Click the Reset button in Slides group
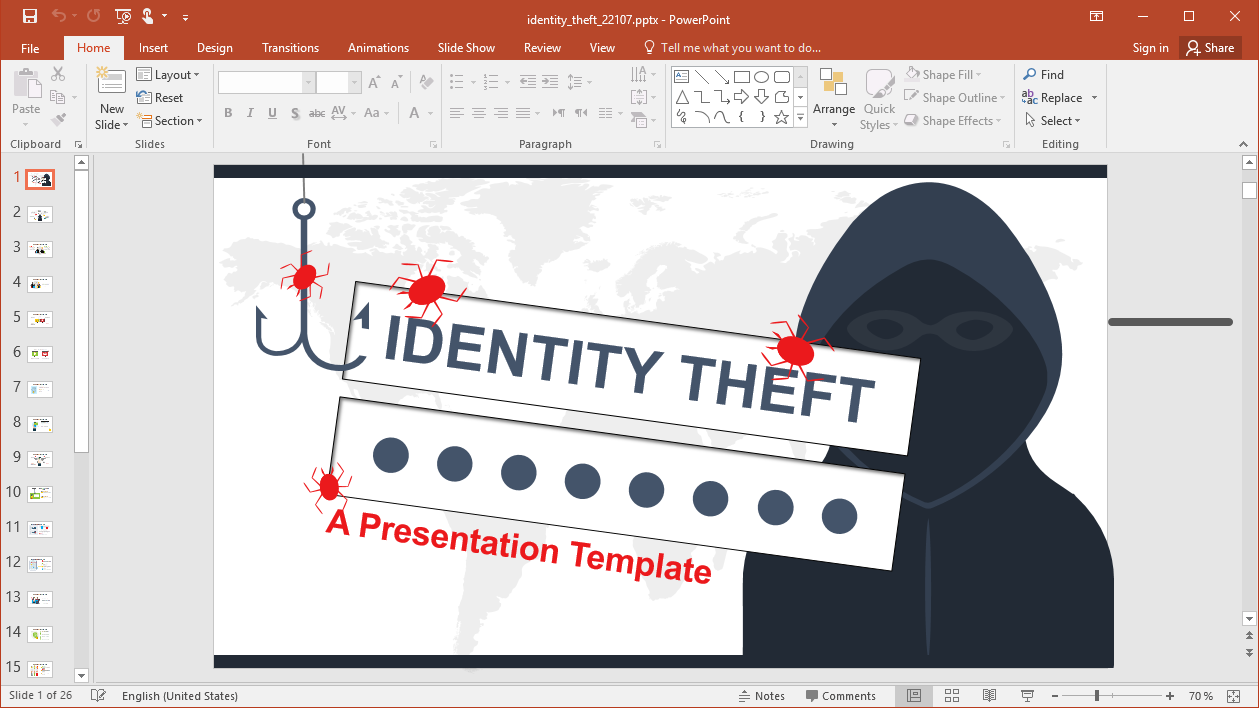Image resolution: width=1259 pixels, height=708 pixels. (x=160, y=97)
